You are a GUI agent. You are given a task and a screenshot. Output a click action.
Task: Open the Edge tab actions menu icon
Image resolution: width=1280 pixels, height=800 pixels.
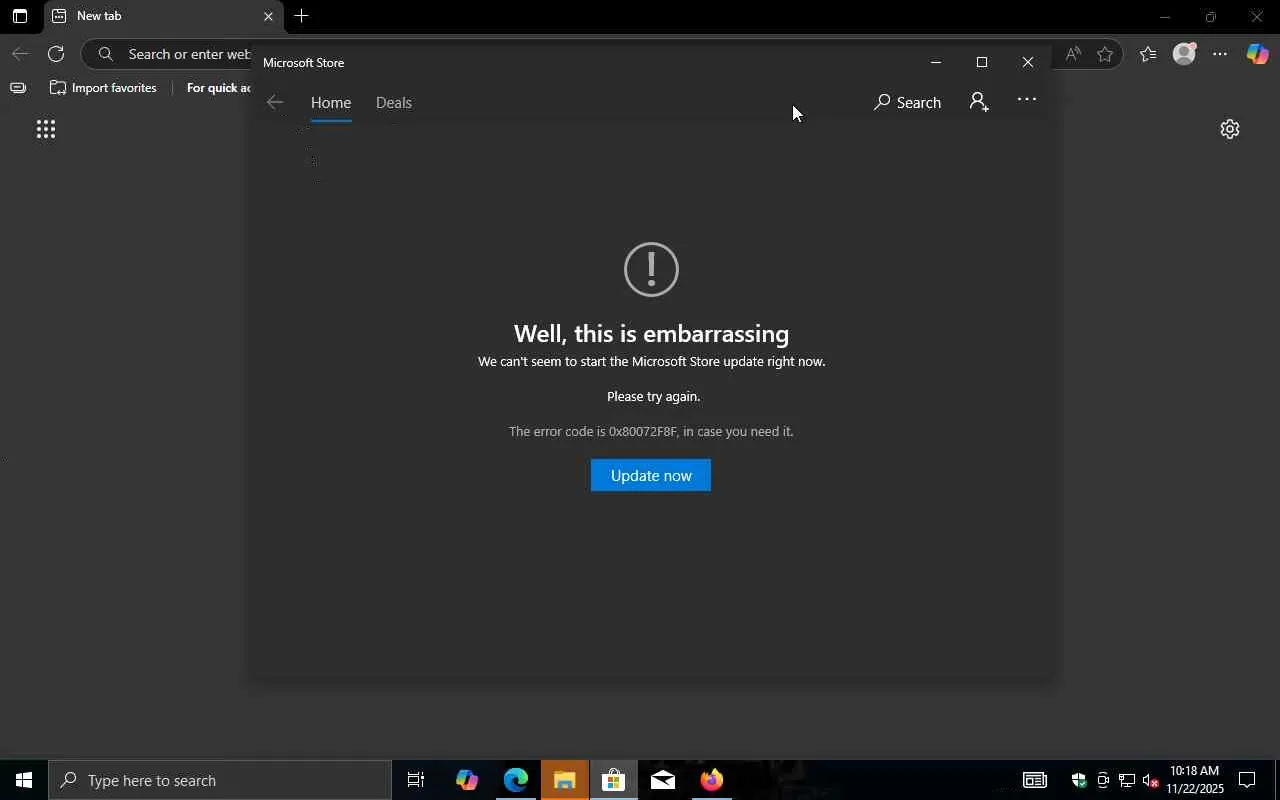coord(19,16)
